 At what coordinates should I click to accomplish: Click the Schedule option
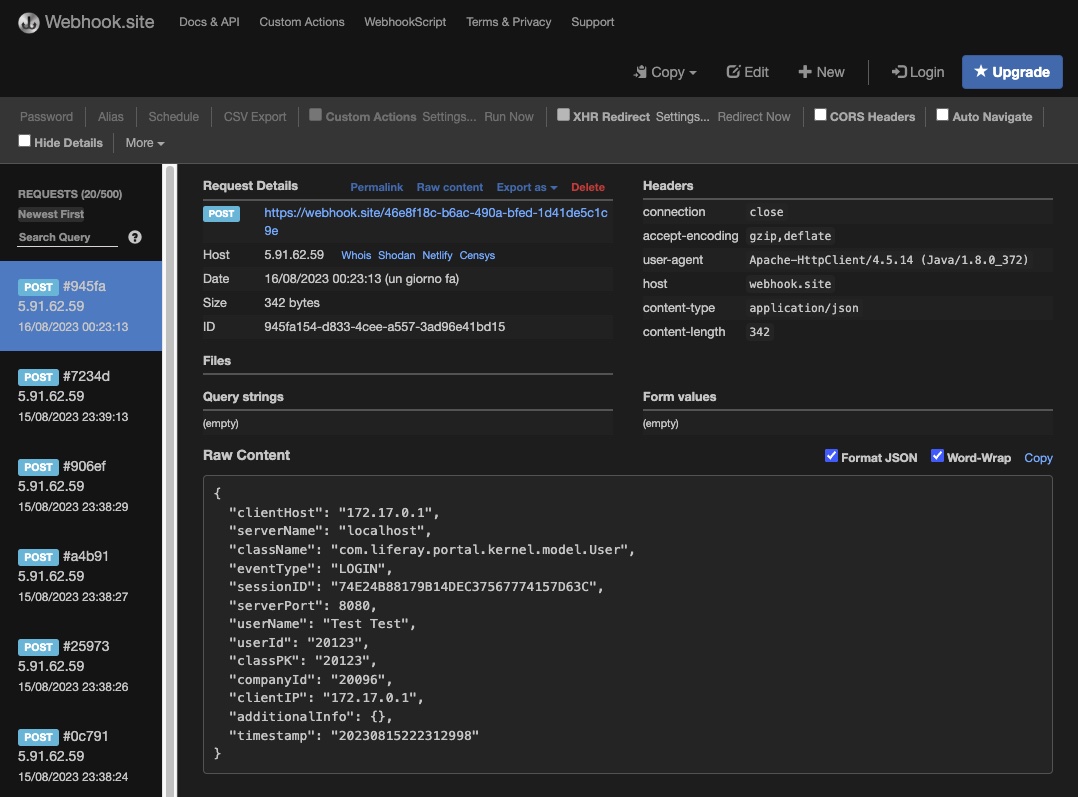(173, 117)
